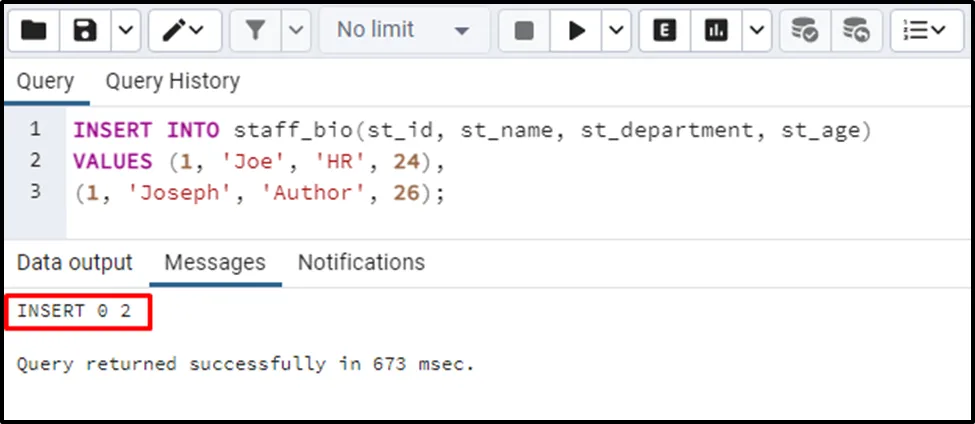Expand the filter options dropdown arrow
The image size is (975, 424).
point(295,31)
